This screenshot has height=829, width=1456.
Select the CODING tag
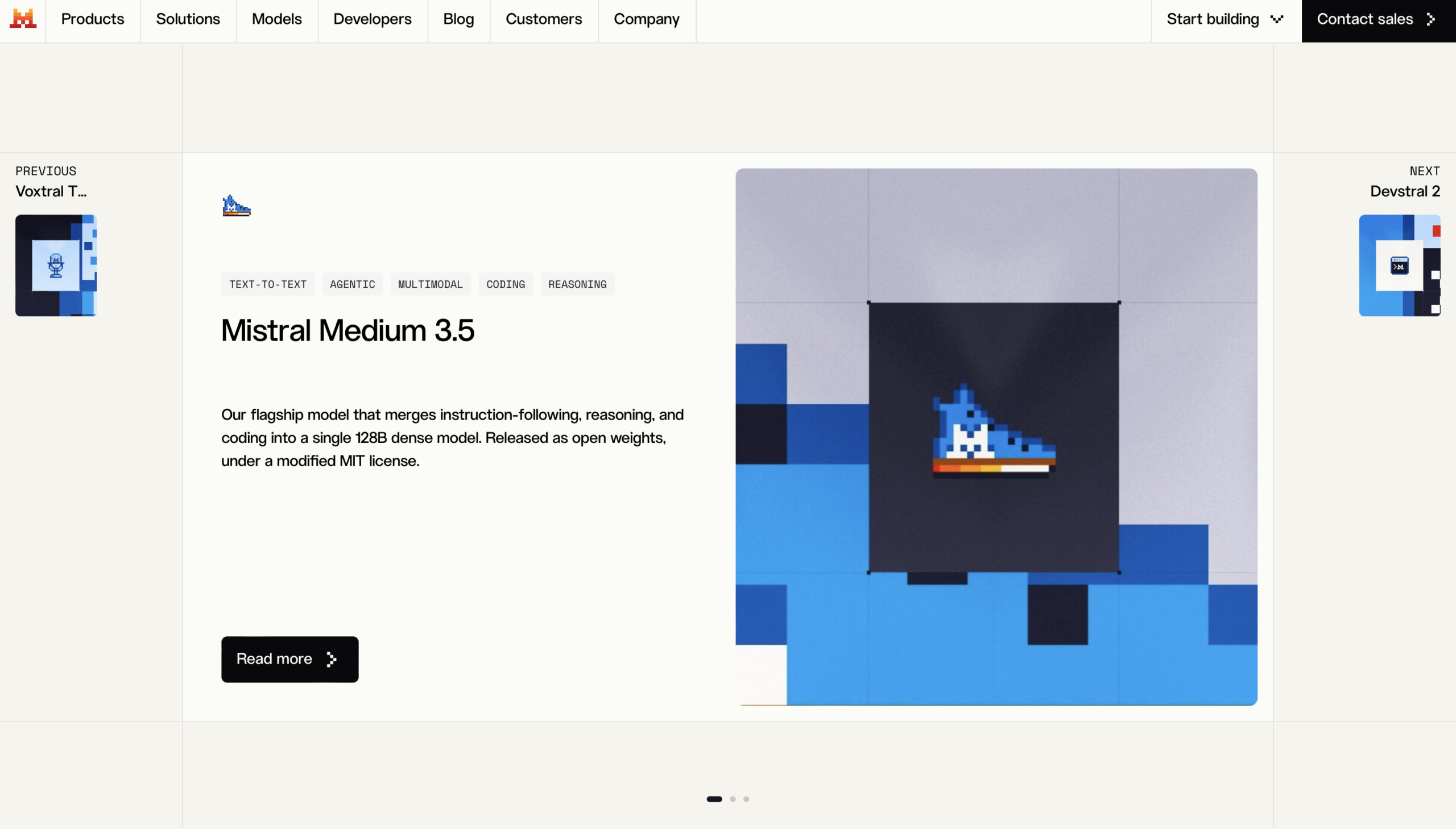[x=506, y=284]
